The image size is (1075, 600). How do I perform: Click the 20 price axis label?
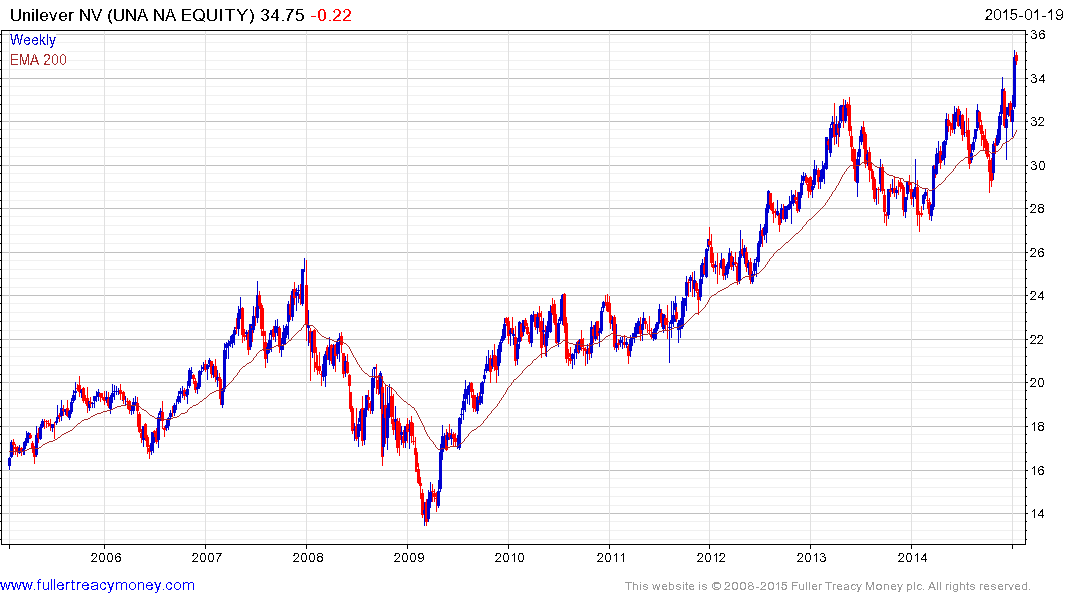click(x=1038, y=383)
